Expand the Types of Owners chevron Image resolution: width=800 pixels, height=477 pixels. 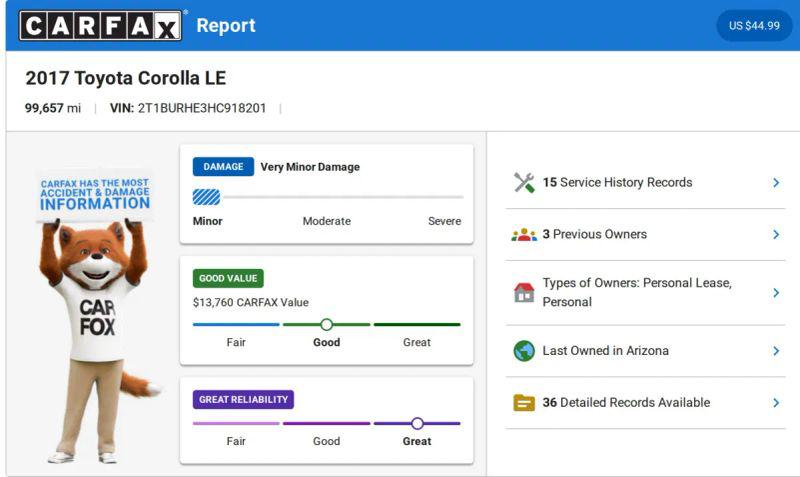776,293
